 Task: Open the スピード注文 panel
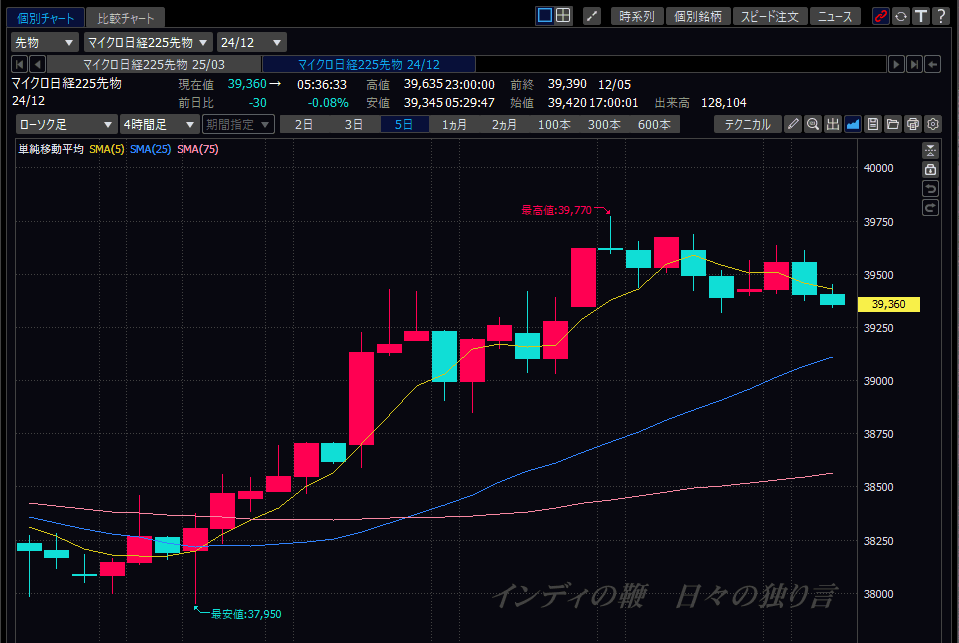coord(770,16)
